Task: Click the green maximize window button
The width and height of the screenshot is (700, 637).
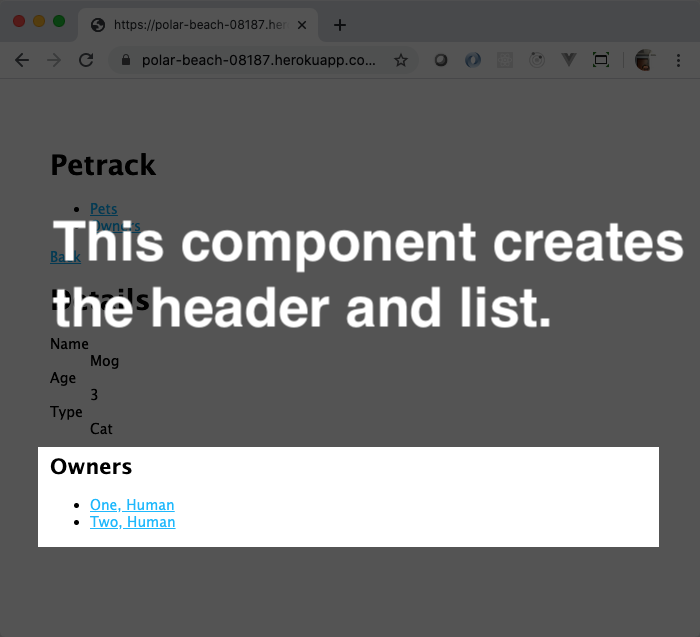Action: [x=59, y=22]
